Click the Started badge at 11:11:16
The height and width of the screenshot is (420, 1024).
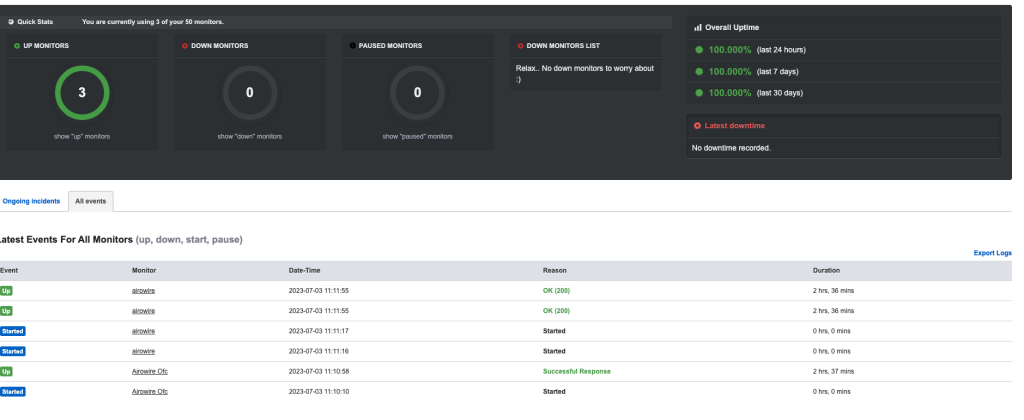point(12,351)
